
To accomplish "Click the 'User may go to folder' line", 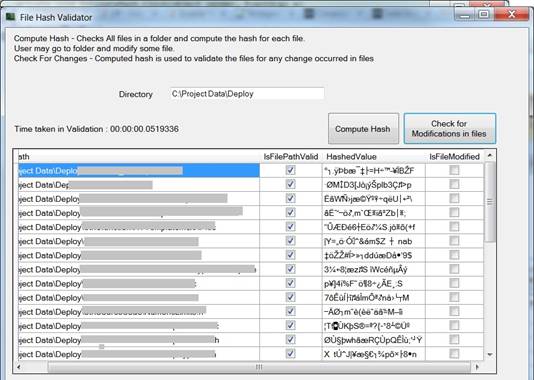I will [x=94, y=48].
